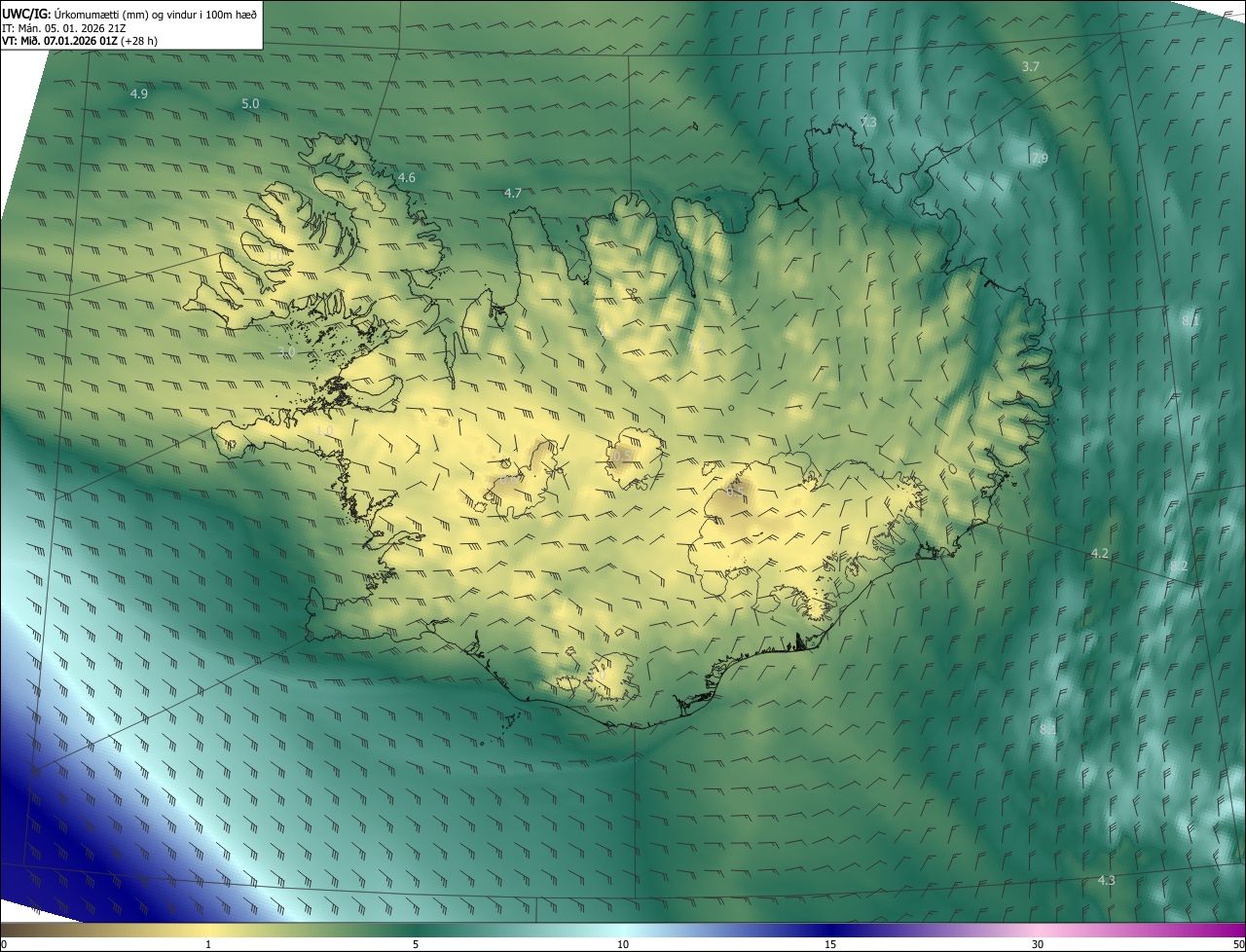Click the 15 tick on the color bar
The width and height of the screenshot is (1246, 952).
(830, 944)
